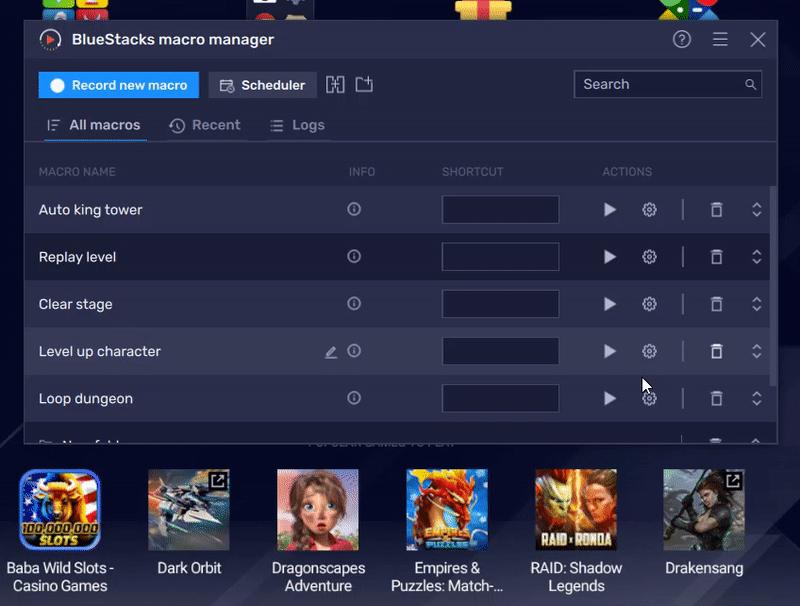This screenshot has width=800, height=606.
Task: Open the Scheduler
Action: pos(263,85)
